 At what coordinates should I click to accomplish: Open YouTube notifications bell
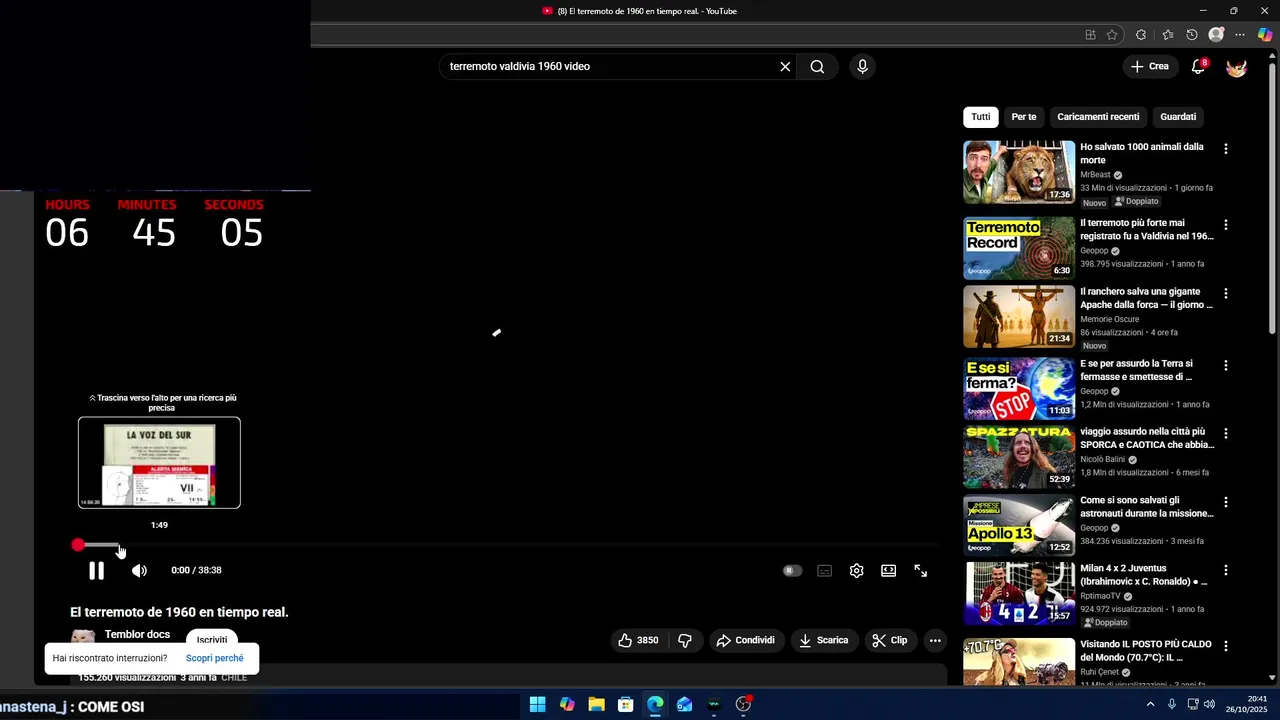[1198, 67]
